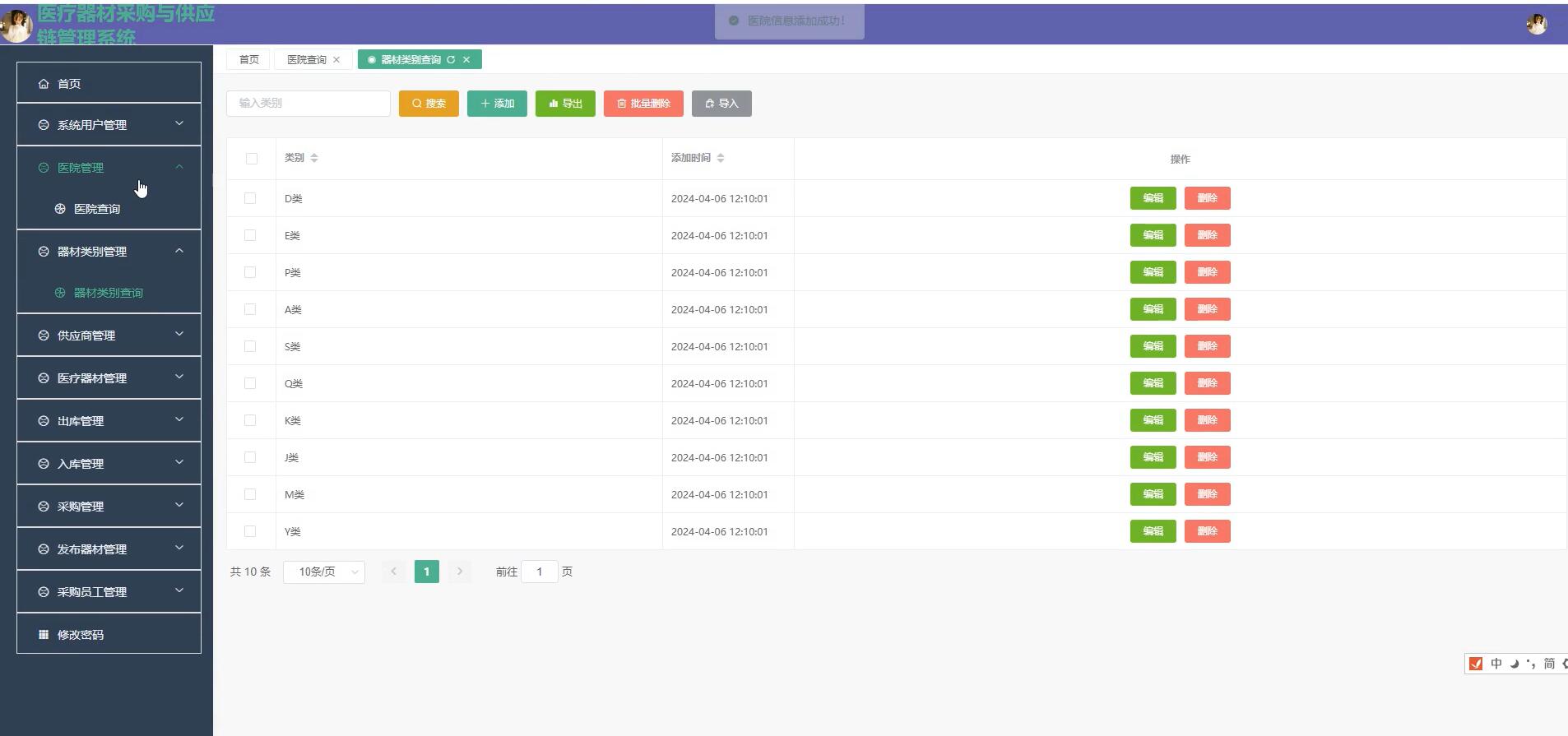The height and width of the screenshot is (736, 1568).
Task: Check the K类 row checkbox
Action: tap(250, 420)
